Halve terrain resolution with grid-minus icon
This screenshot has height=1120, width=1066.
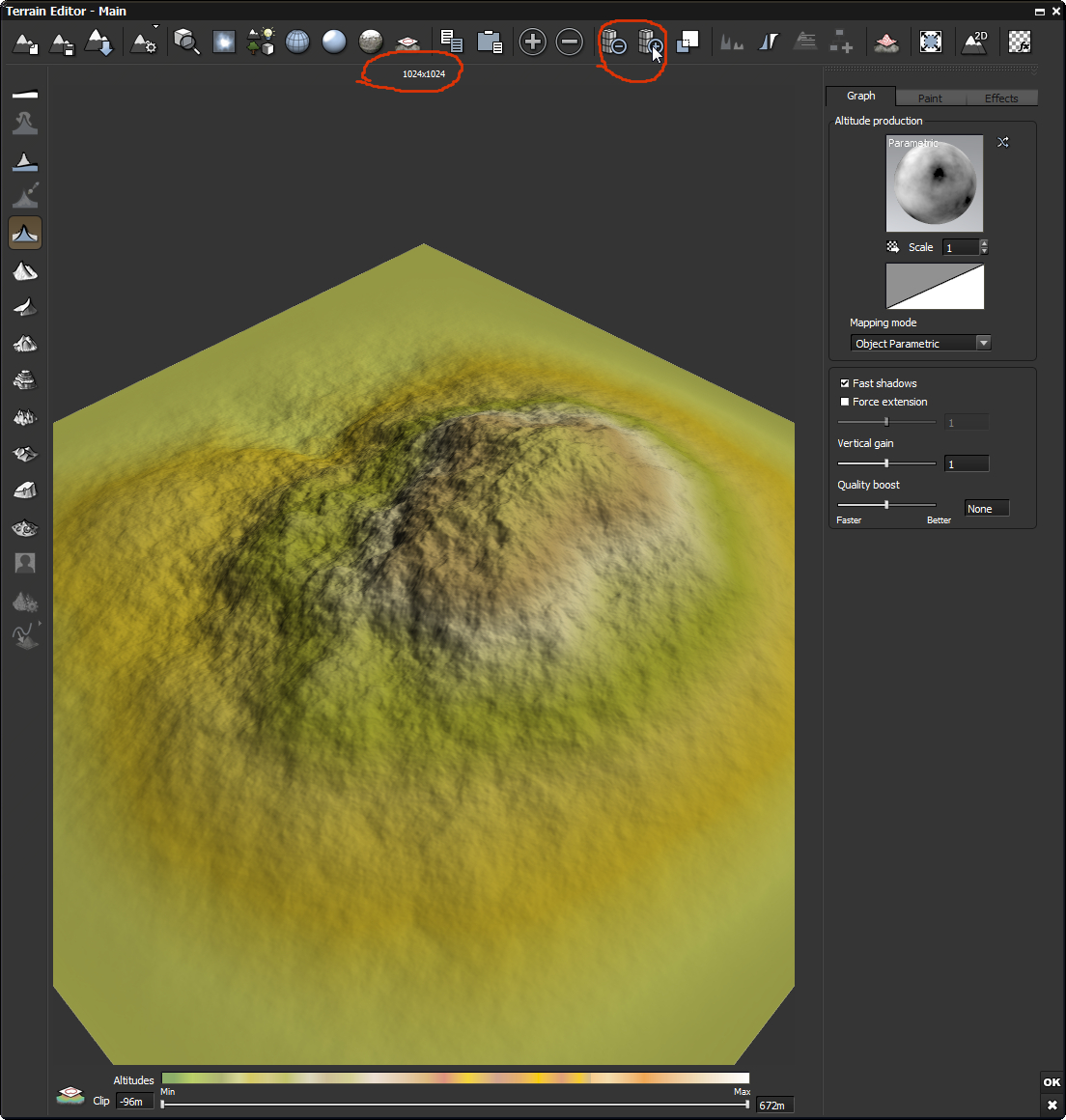[614, 42]
